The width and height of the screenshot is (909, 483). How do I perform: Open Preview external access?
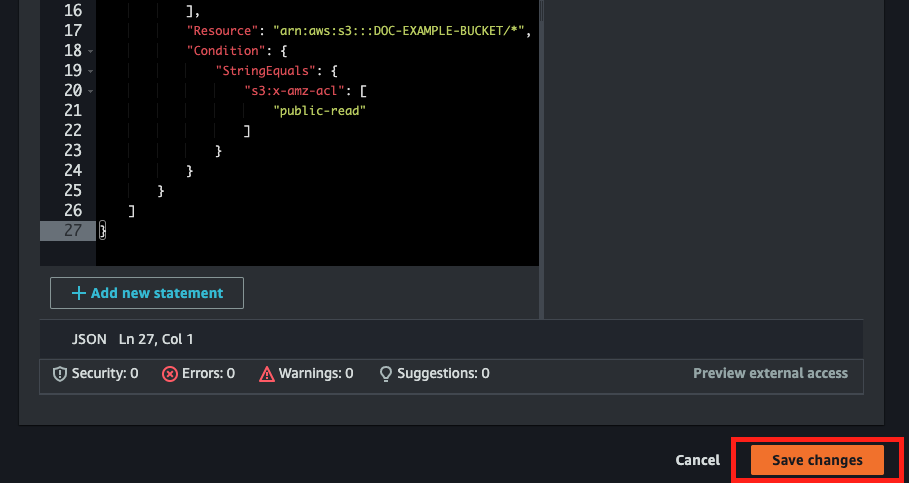pyautogui.click(x=770, y=373)
